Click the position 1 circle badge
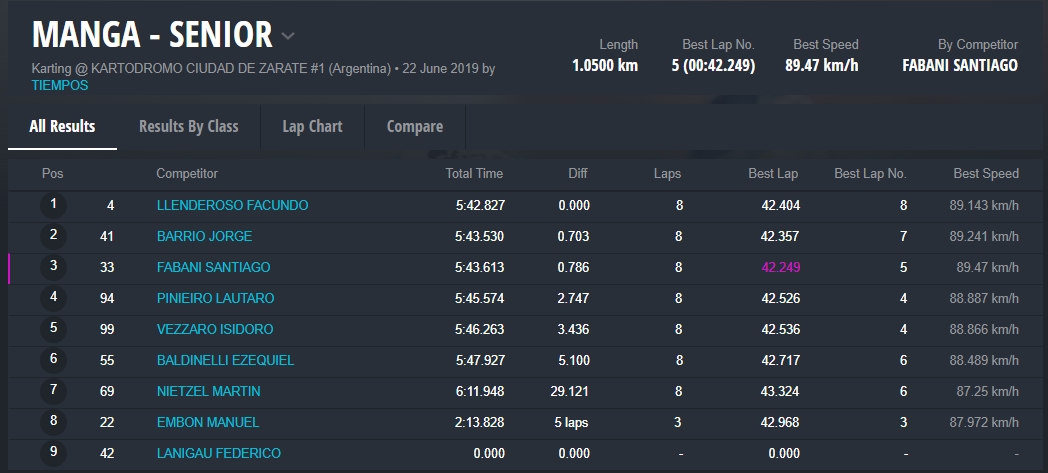The height and width of the screenshot is (473, 1048). [x=53, y=205]
